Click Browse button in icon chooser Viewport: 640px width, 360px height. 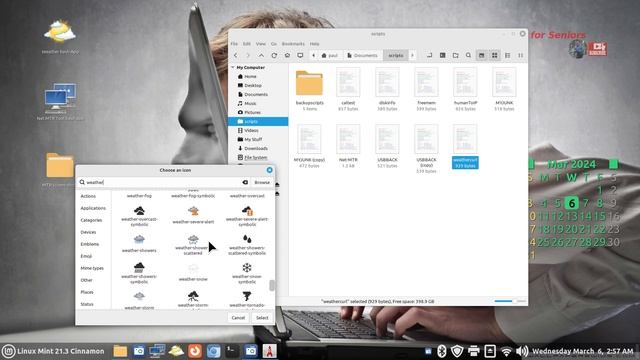tap(262, 182)
